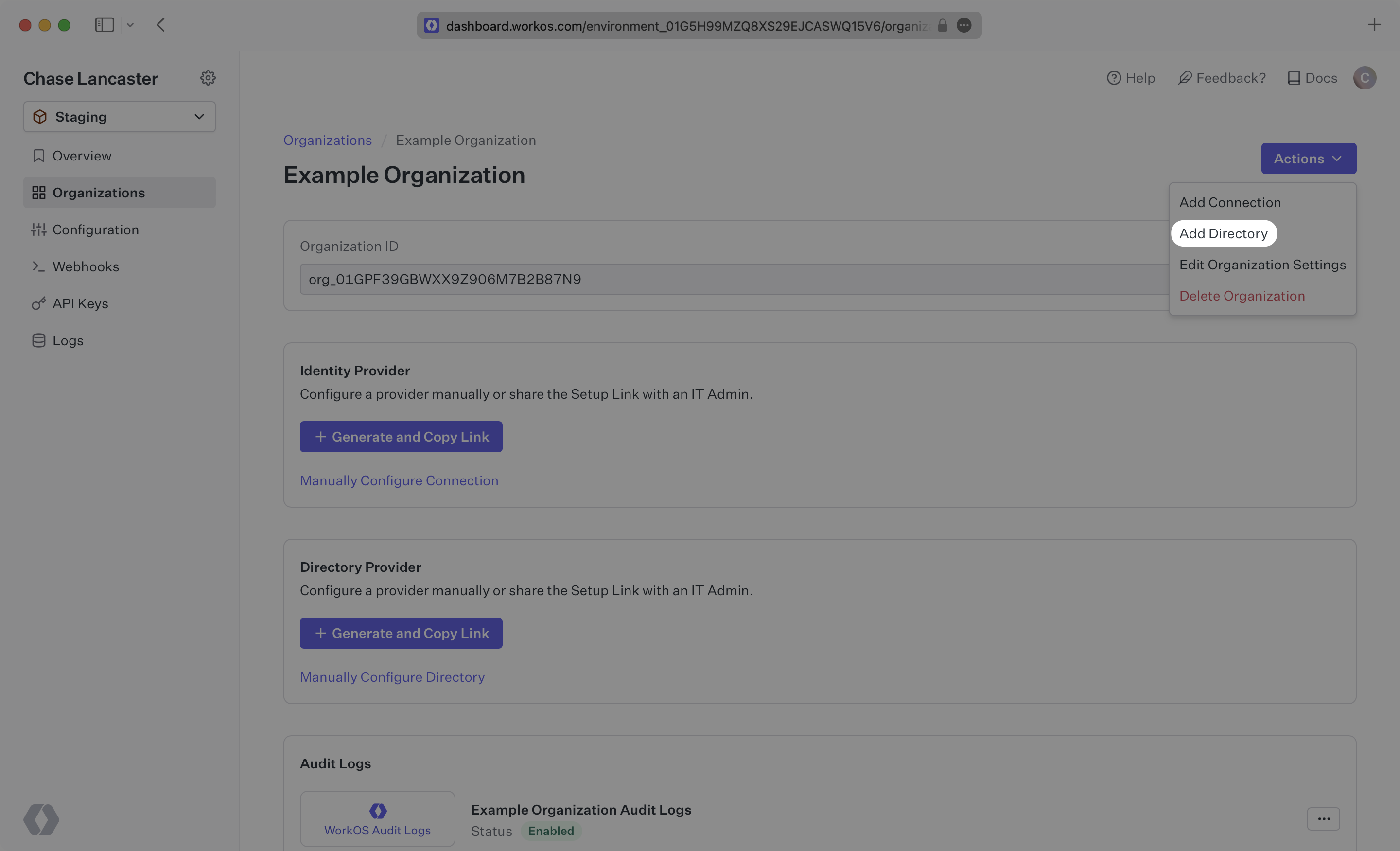Open user settings gear icon
The width and height of the screenshot is (1400, 851).
click(208, 78)
